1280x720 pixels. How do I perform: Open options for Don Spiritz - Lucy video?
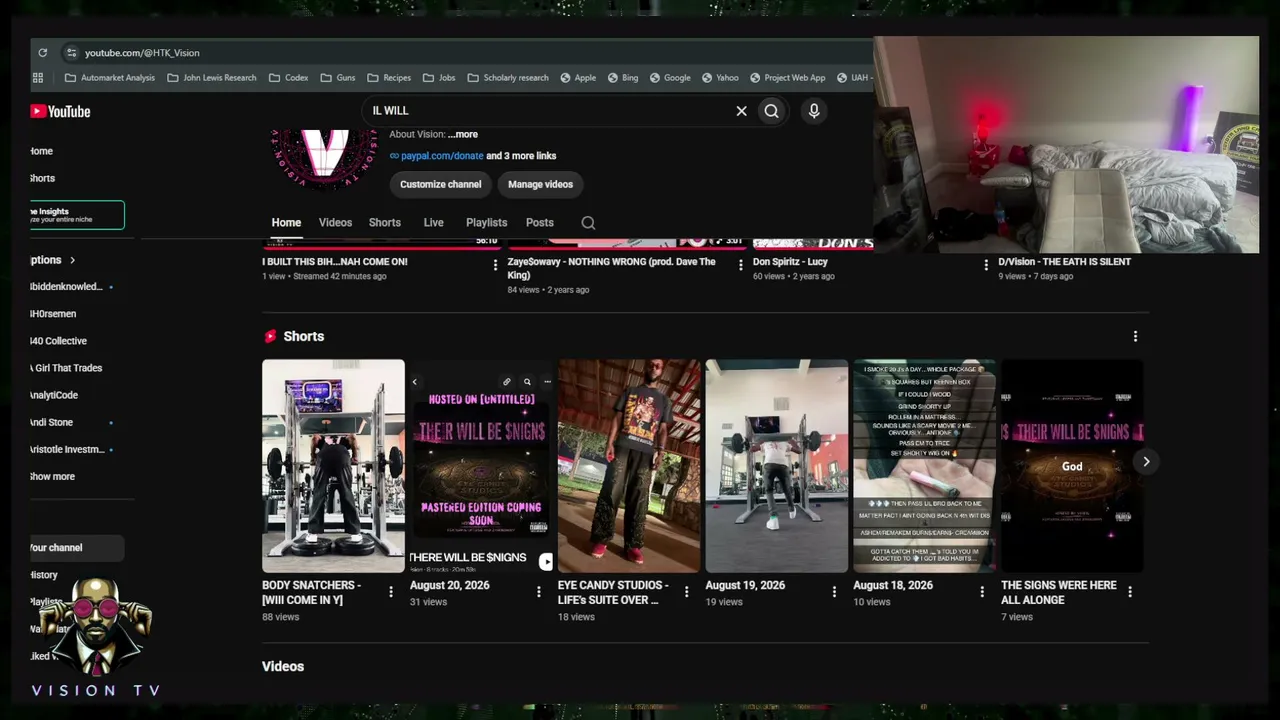click(986, 265)
